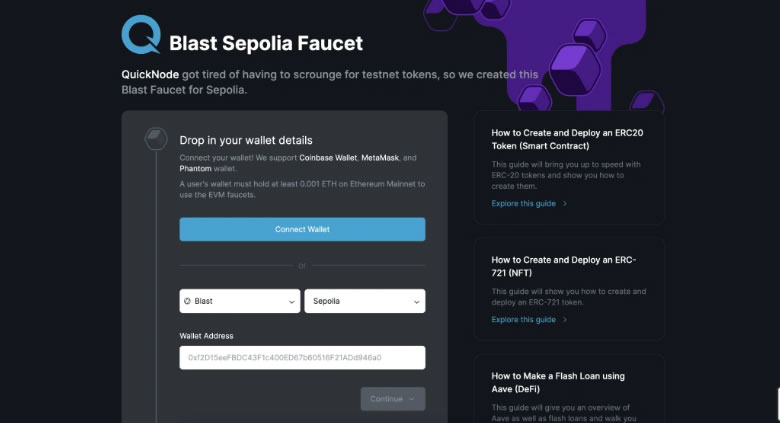
Task: Click the Blast icon inside the chain selector
Action: (187, 301)
